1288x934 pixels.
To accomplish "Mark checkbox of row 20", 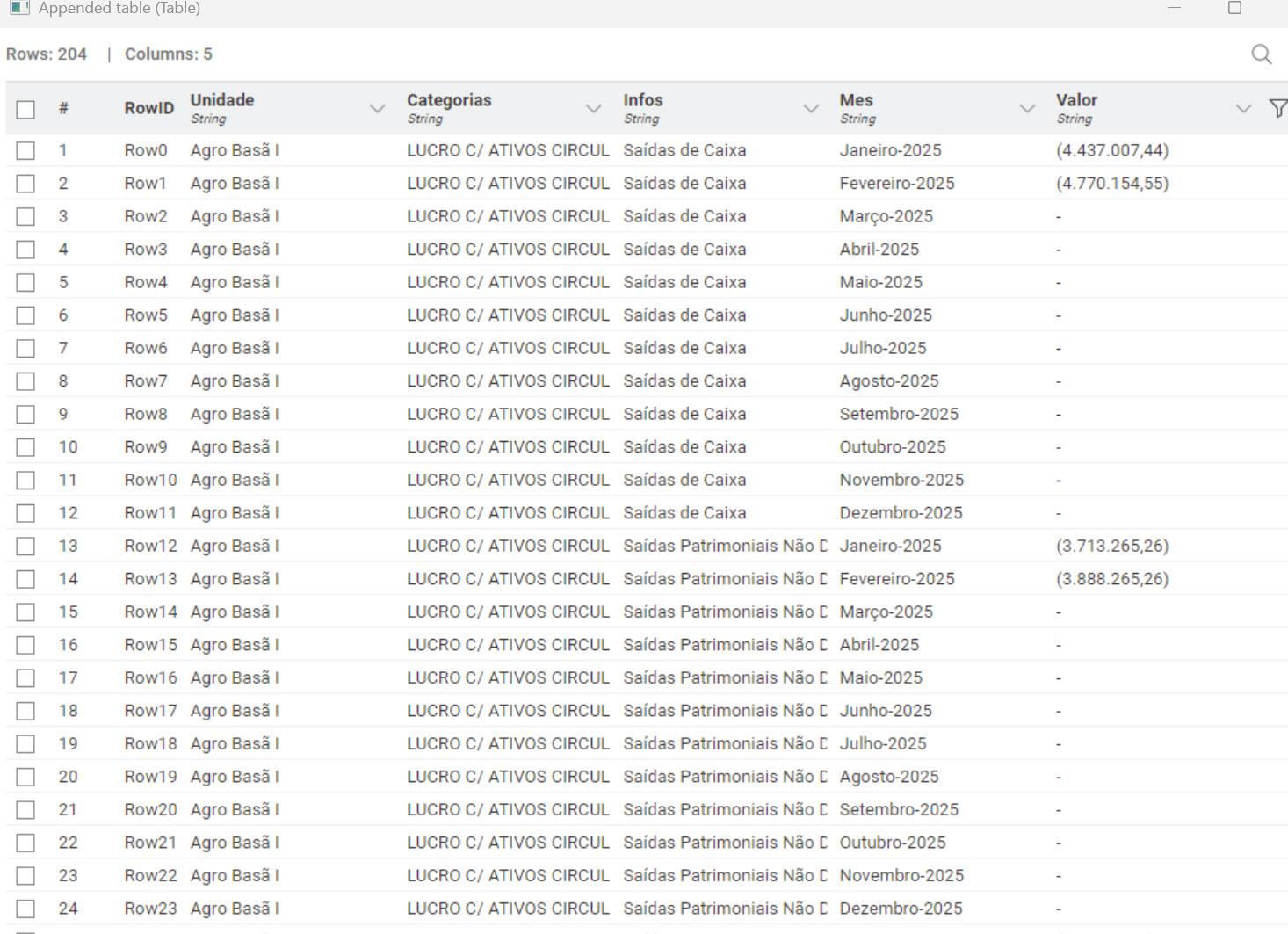I will click(x=25, y=777).
